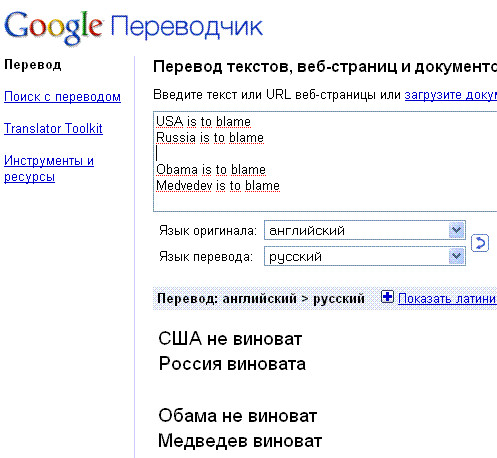The height and width of the screenshot is (458, 497).
Task: Click the line 'Obama is to blame'
Action: (x=211, y=170)
